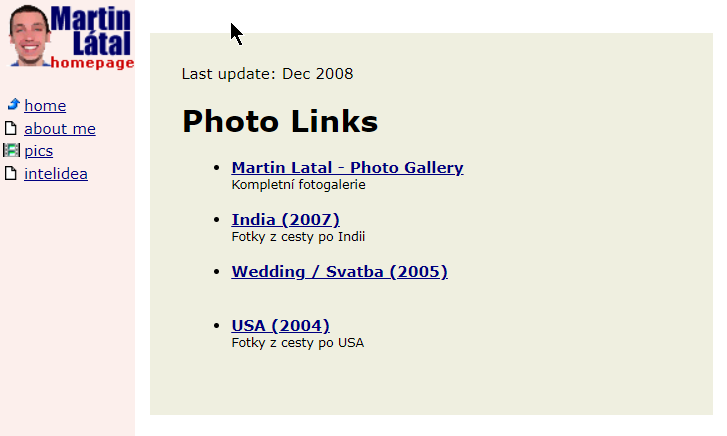
Task: Open the home navigation link
Action: 45,106
